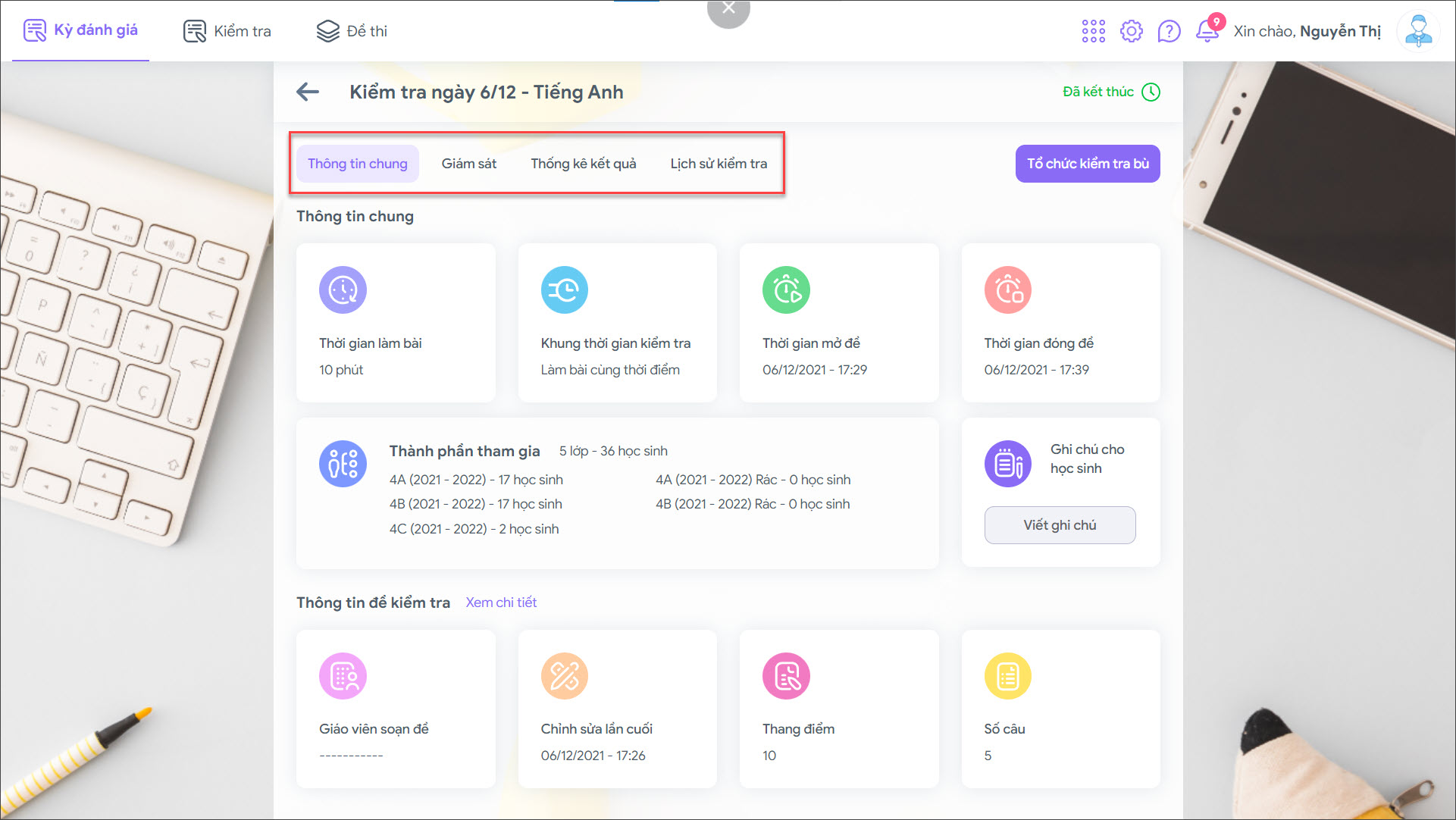Viewport: 1456px width, 820px height.
Task: Go to Kiểm tra menu
Action: pos(227,31)
